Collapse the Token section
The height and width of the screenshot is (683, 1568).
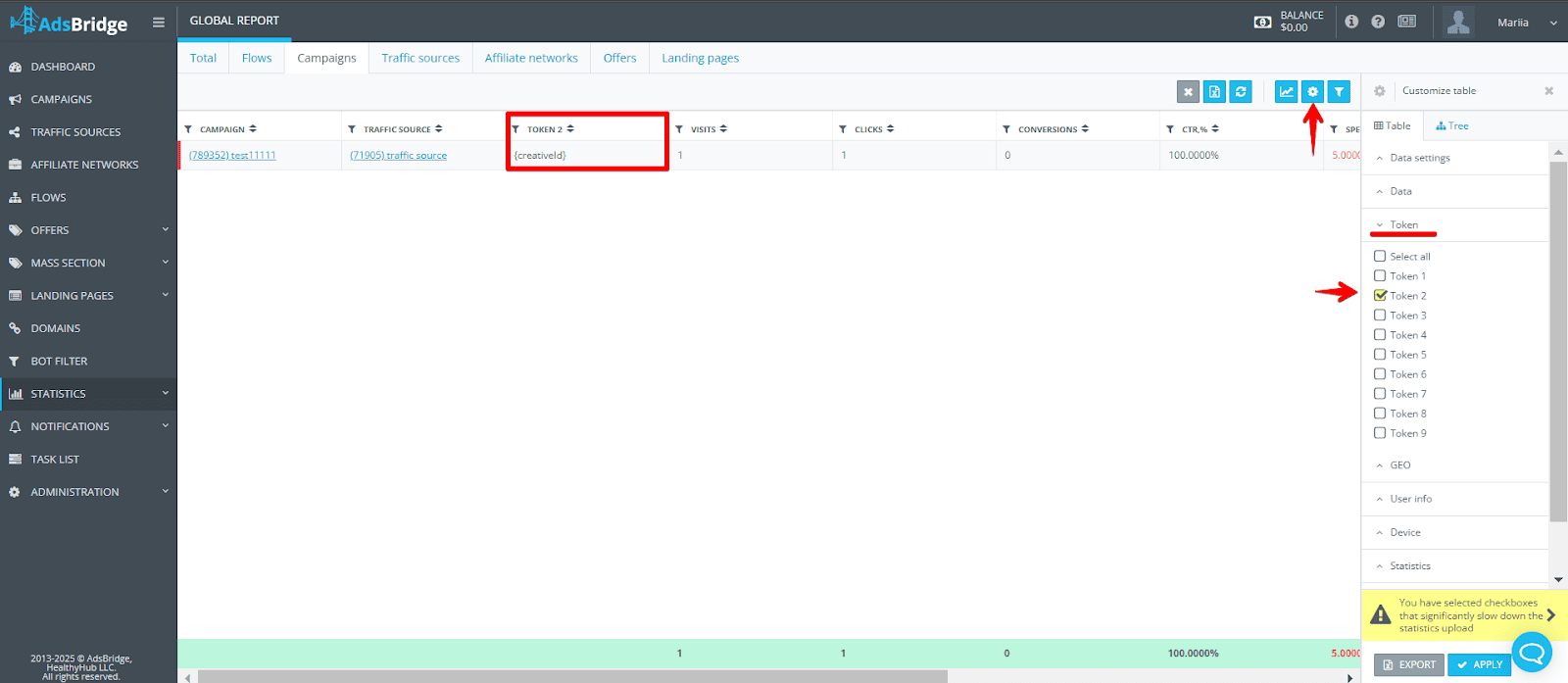1455,224
